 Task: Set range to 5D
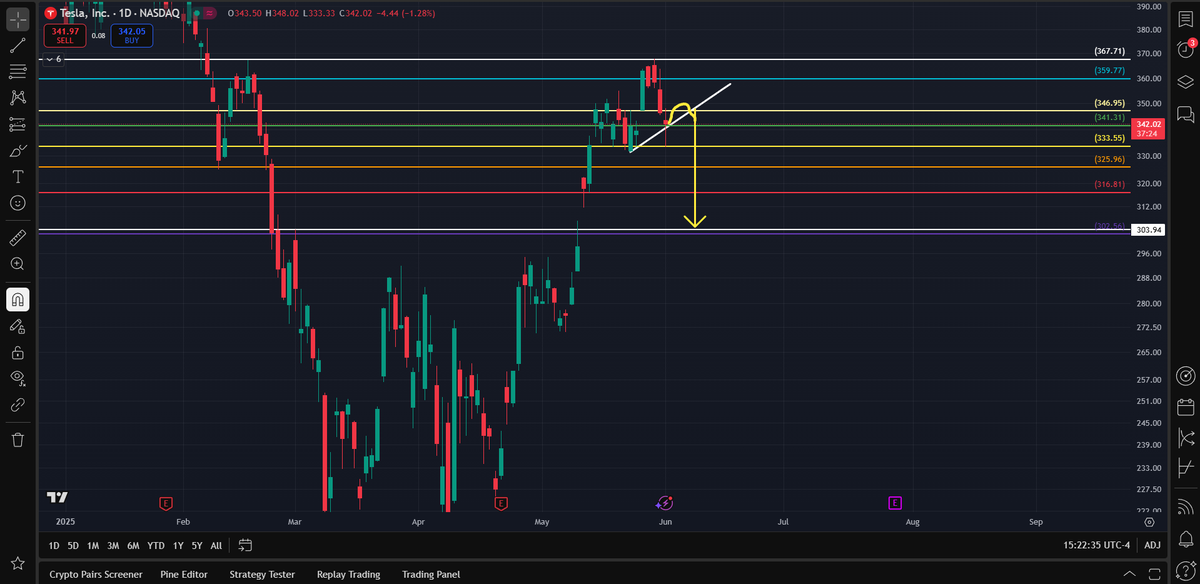73,546
